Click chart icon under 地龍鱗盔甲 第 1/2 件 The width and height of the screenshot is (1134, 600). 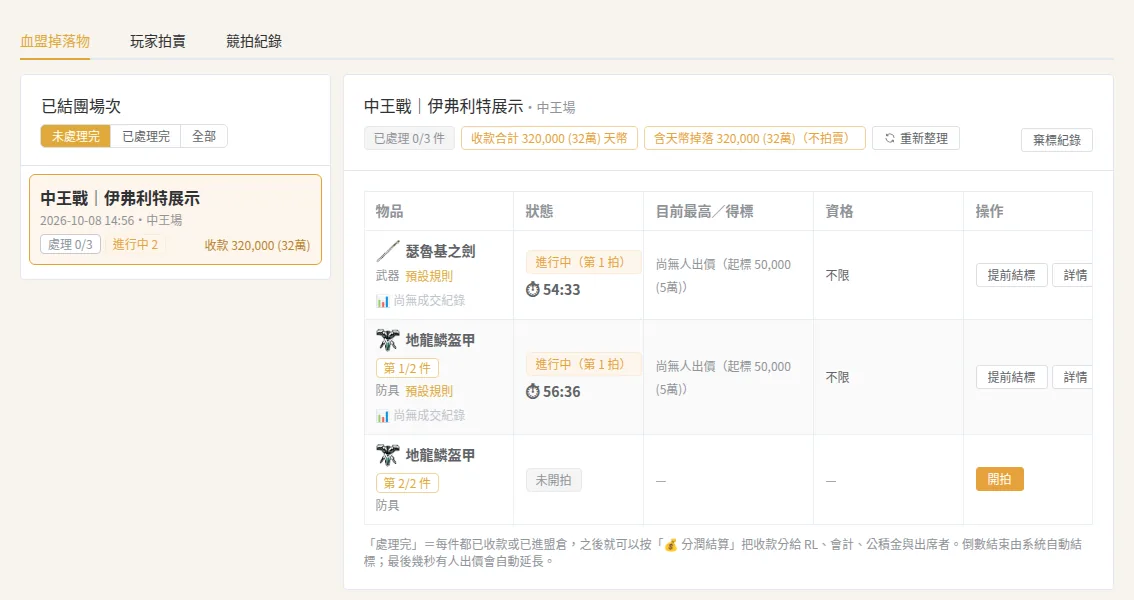(x=383, y=416)
